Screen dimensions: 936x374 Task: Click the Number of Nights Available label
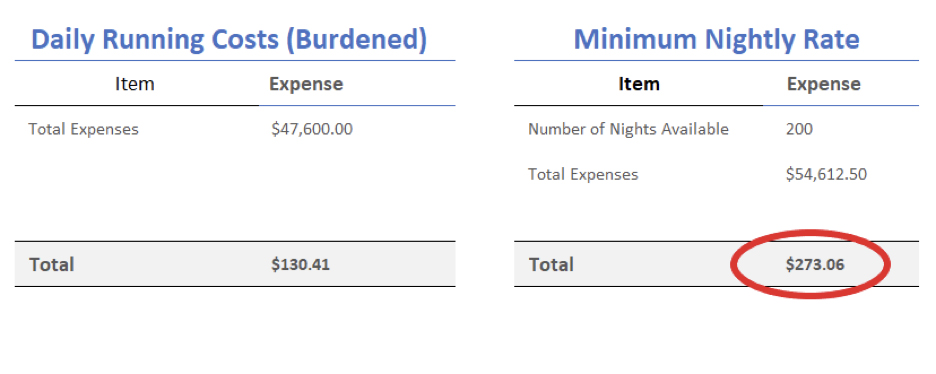[628, 129]
